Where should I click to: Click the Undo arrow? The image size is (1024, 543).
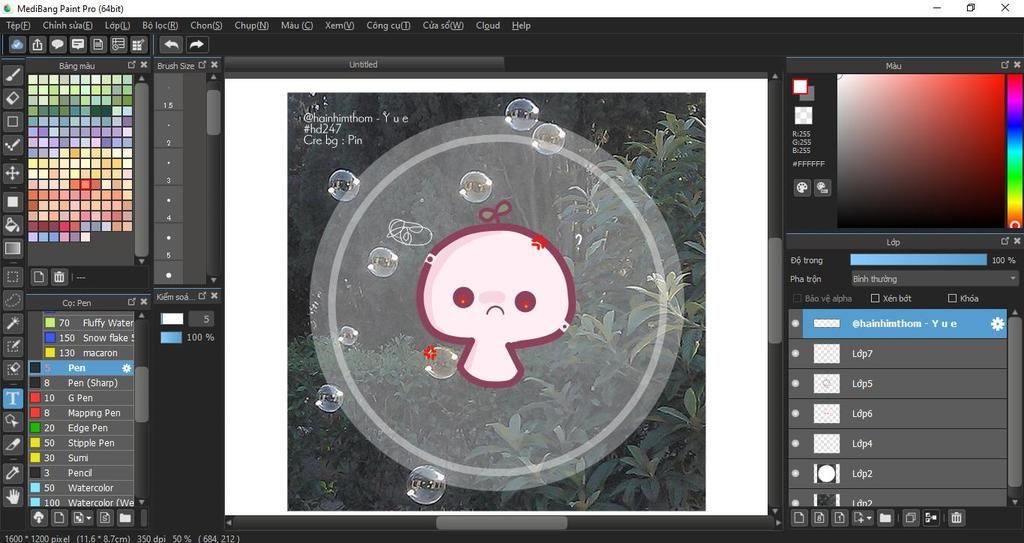pyautogui.click(x=171, y=44)
